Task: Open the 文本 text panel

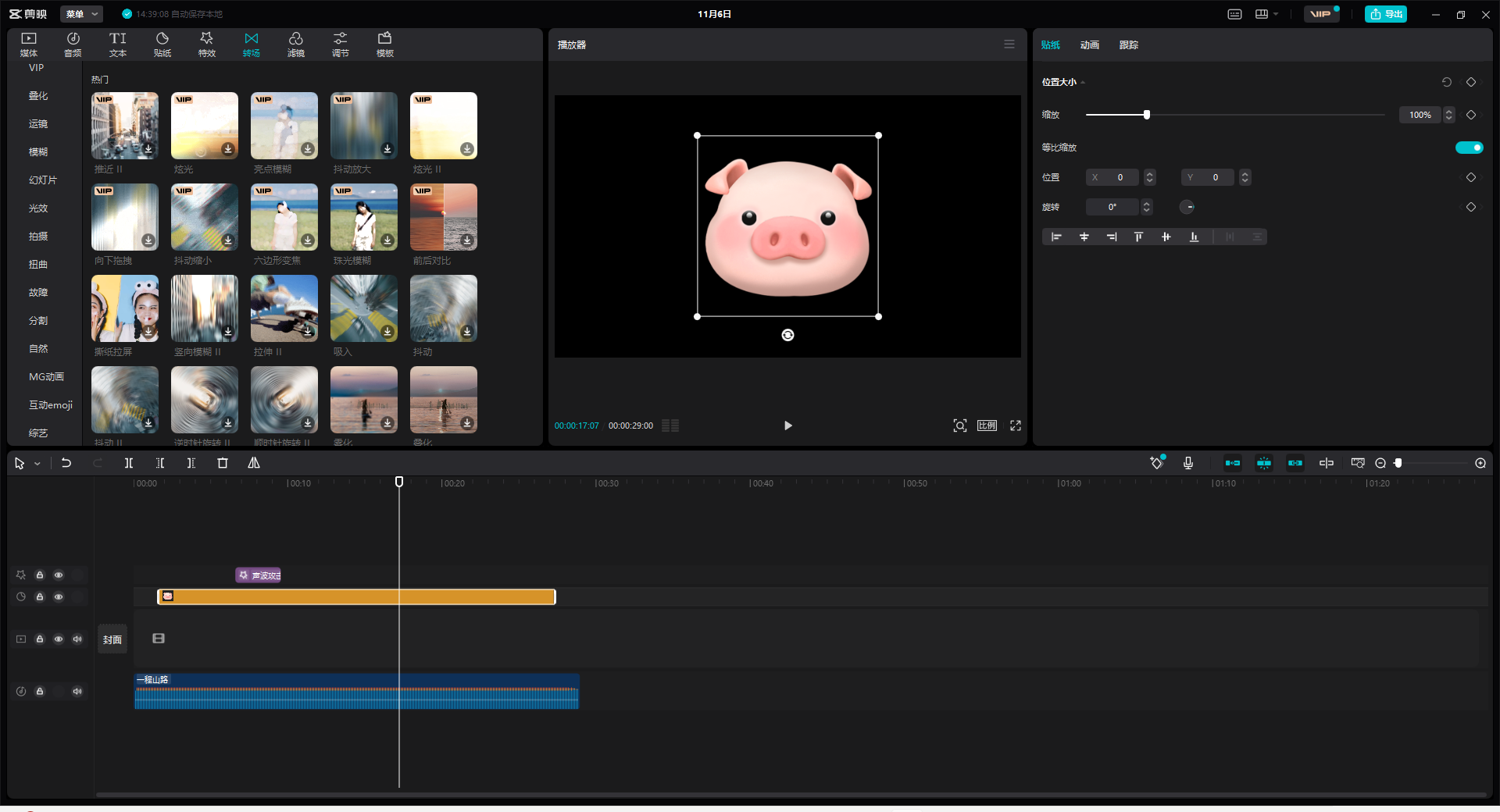Action: (x=118, y=45)
